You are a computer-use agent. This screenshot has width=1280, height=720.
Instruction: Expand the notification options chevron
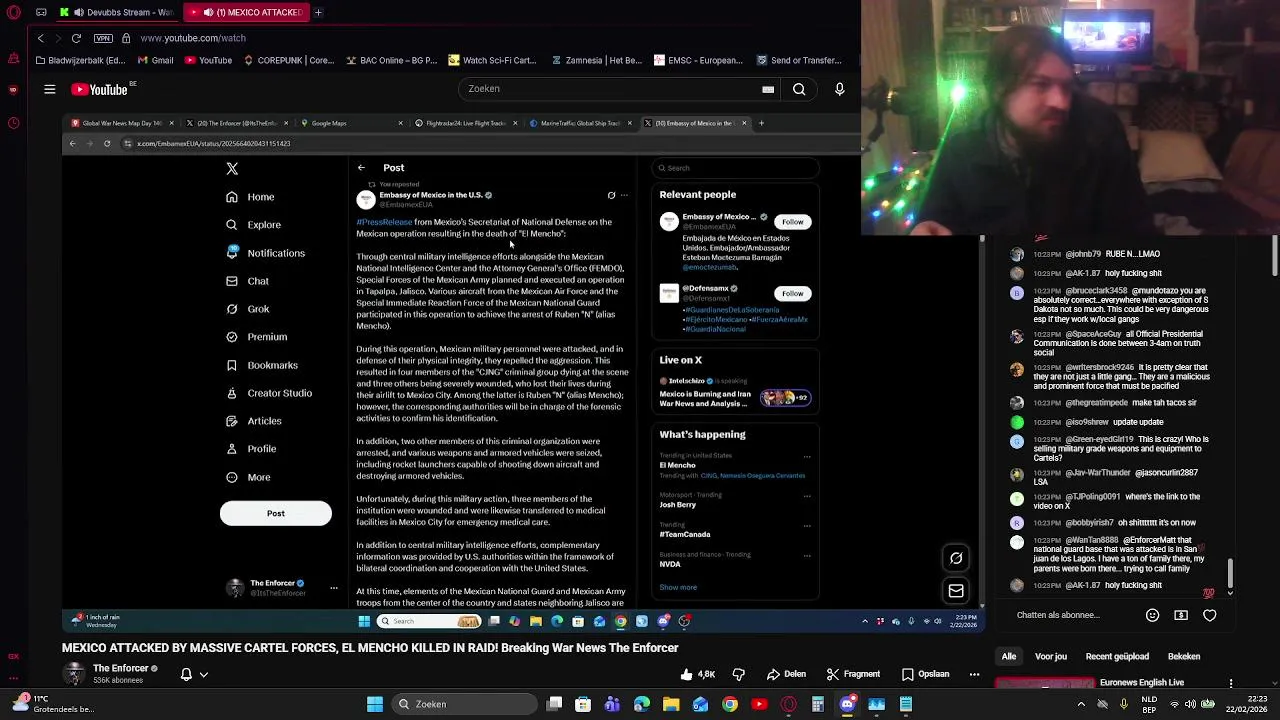point(204,674)
